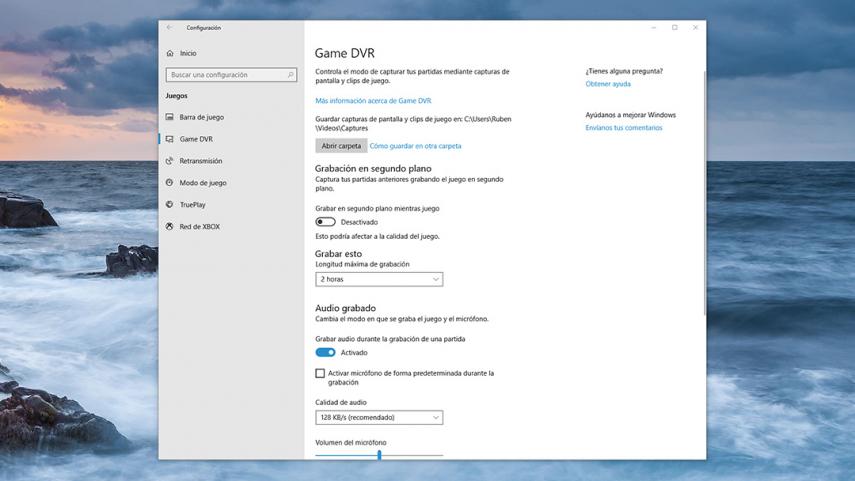Click the Game DVR page heading
Image resolution: width=855 pixels, height=481 pixels.
pos(345,53)
